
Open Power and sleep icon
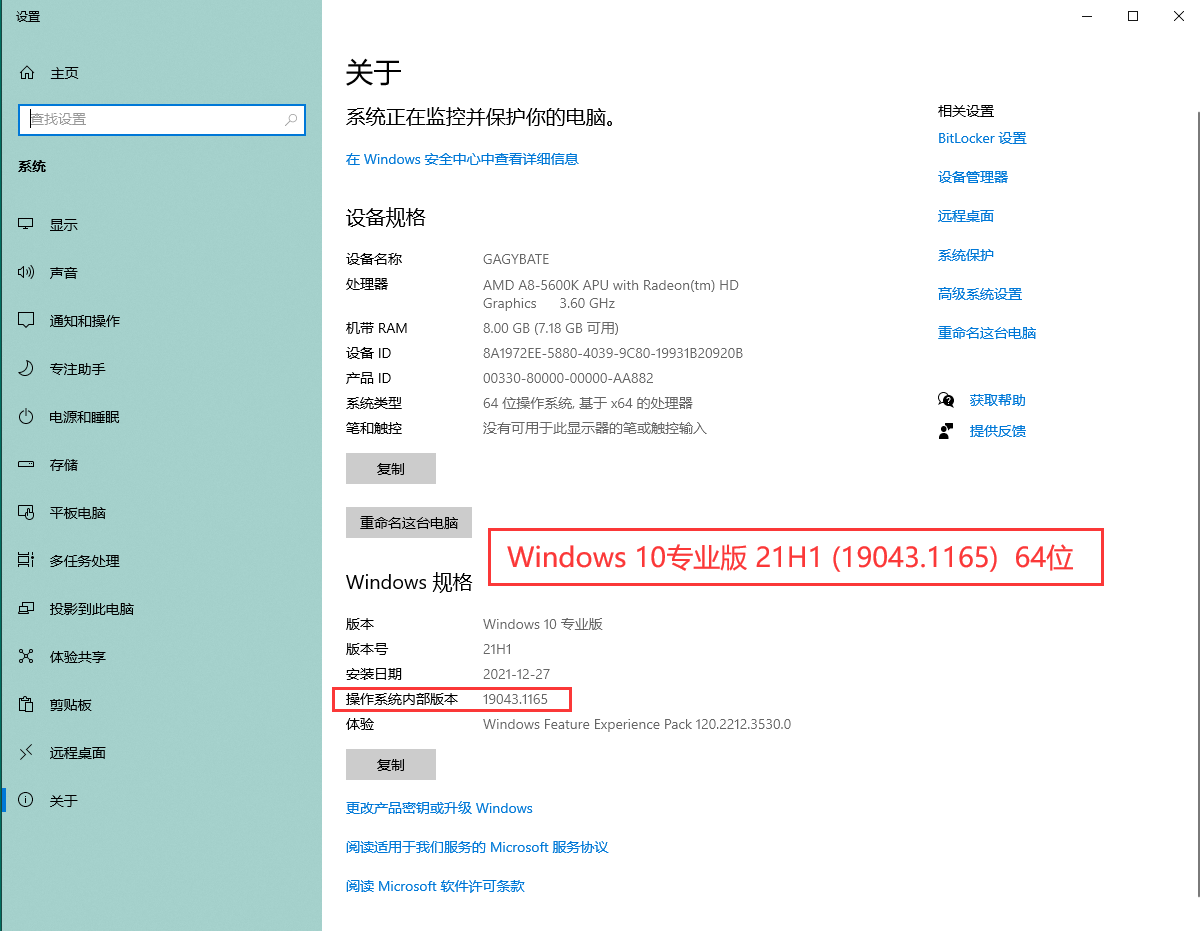27,417
